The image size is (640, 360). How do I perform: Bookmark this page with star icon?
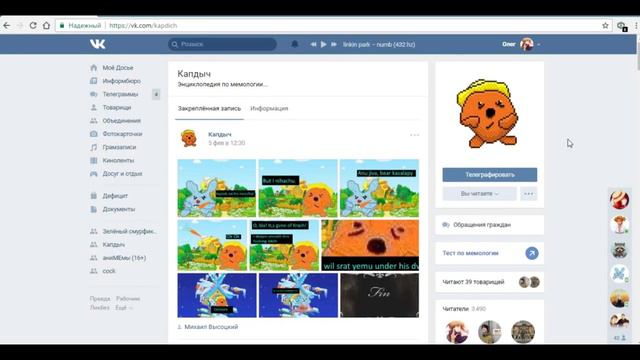[x=605, y=25]
